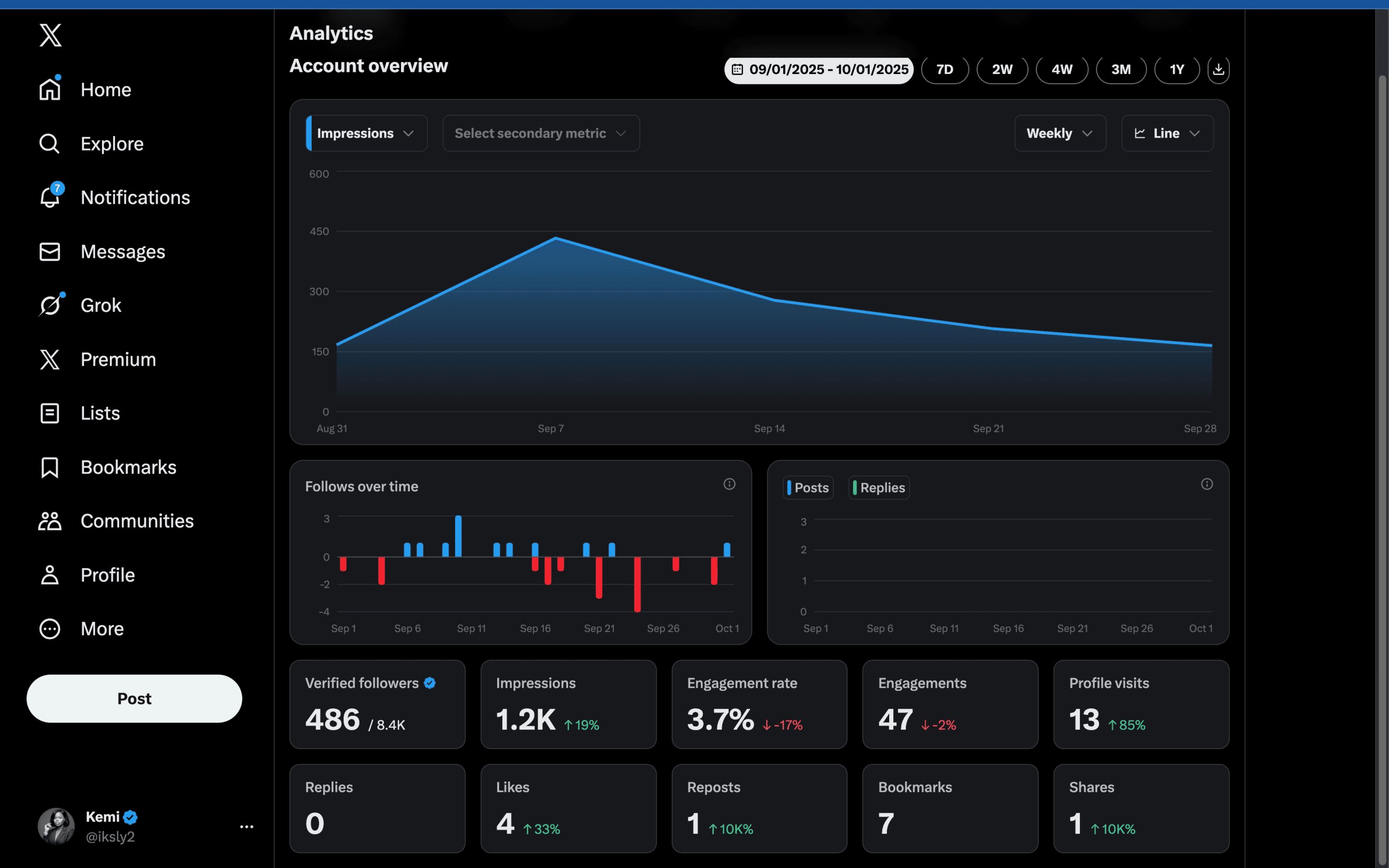Launch Grok from the sidebar
Screen dimensions: 1389x868
(100, 305)
